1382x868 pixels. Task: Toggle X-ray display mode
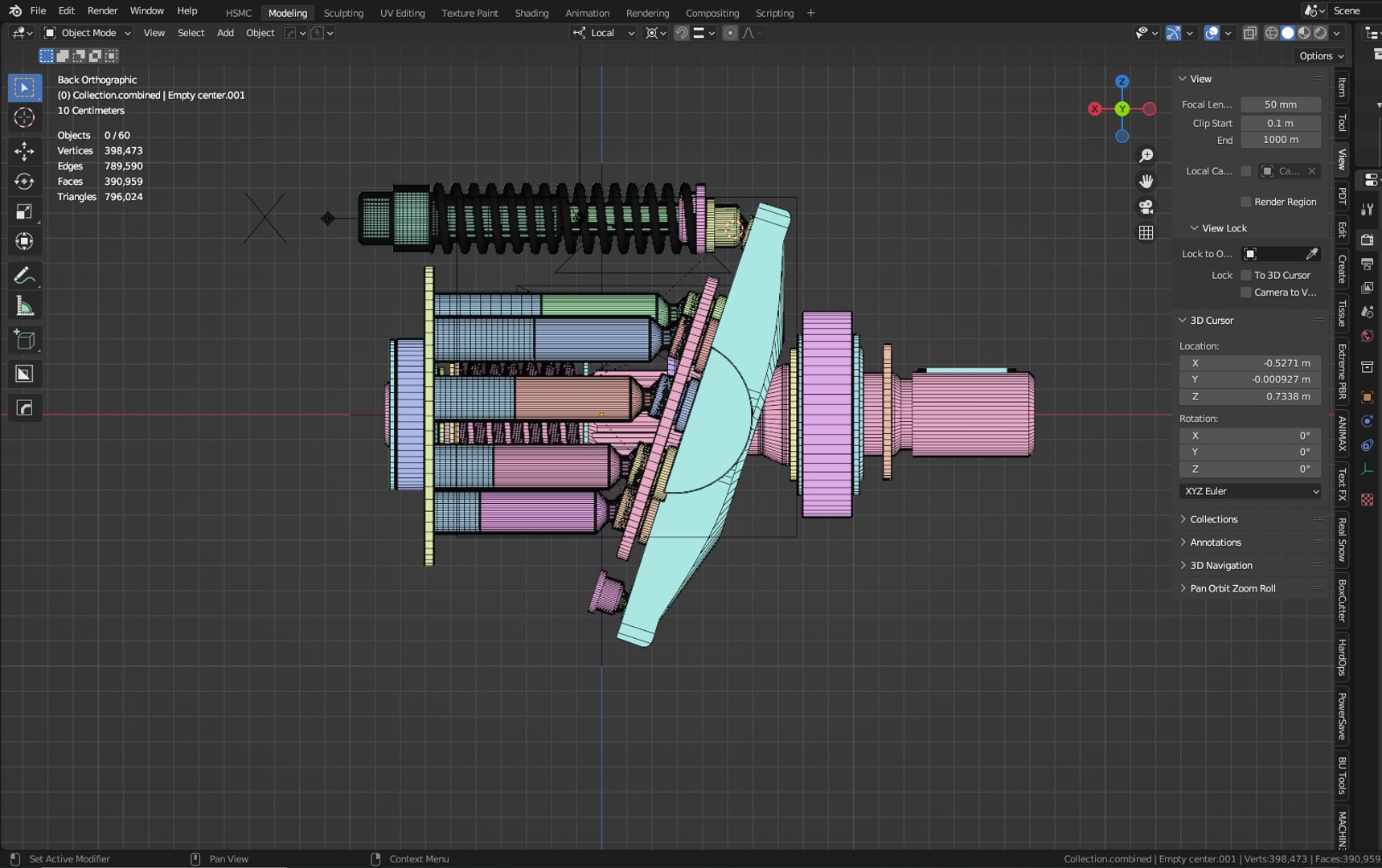click(1249, 33)
